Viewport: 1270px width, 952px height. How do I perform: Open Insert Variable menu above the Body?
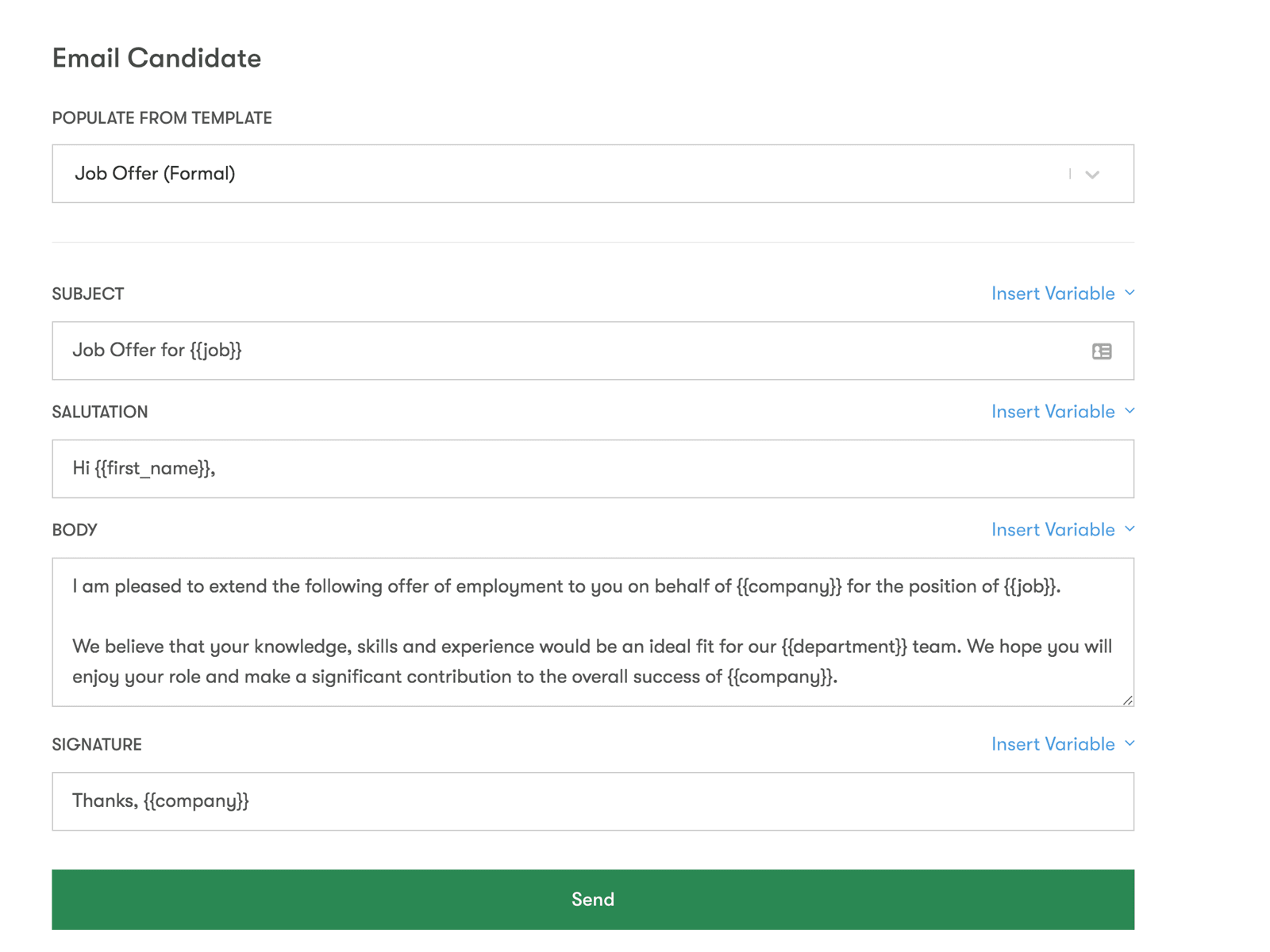(1054, 529)
